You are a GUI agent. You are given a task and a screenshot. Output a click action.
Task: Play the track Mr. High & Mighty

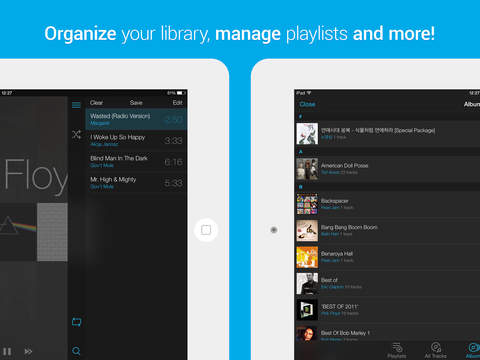pos(136,183)
